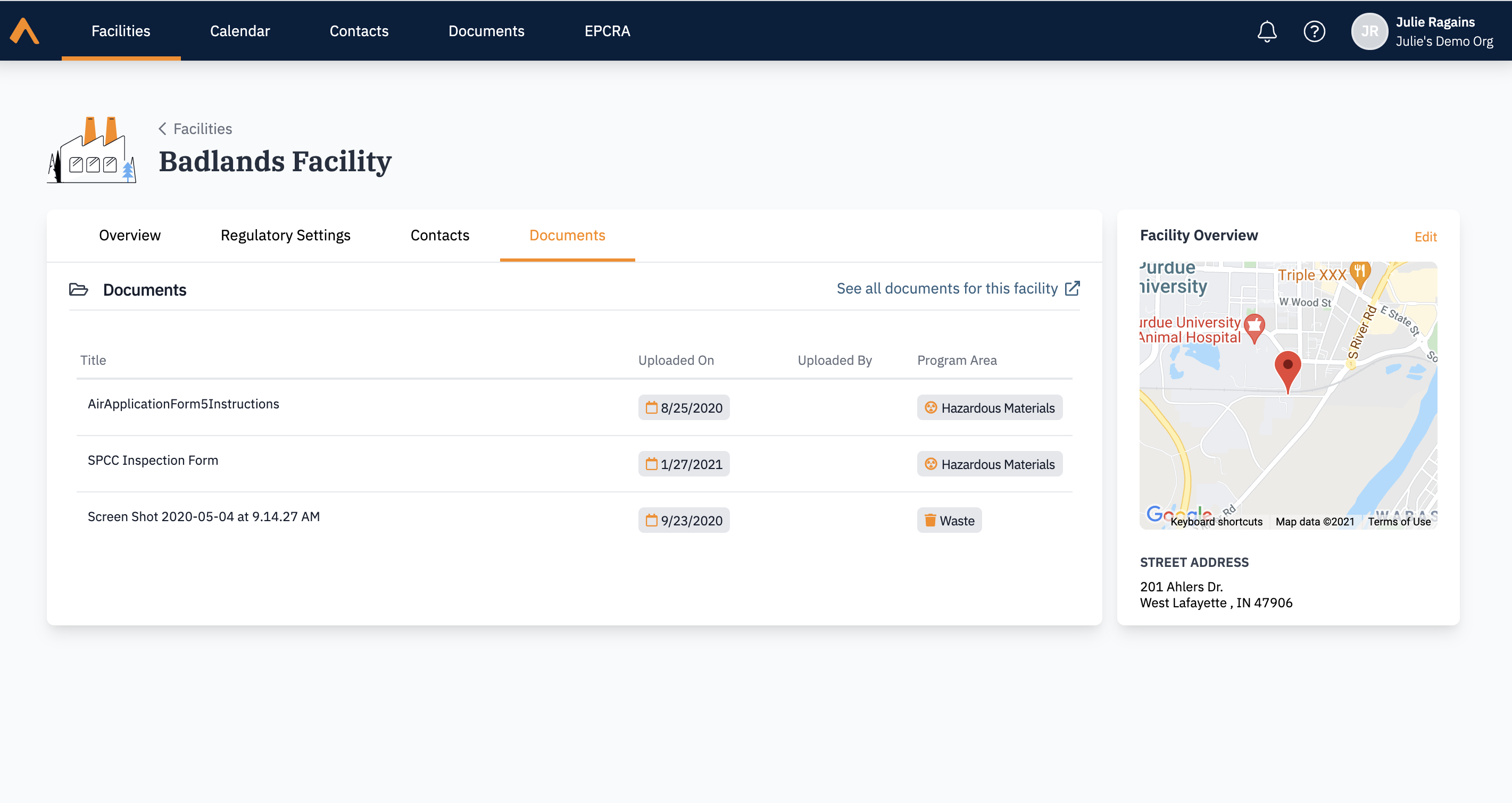Click the Google logo on the map
Viewport: 1512px width, 803px height.
coord(1177,512)
